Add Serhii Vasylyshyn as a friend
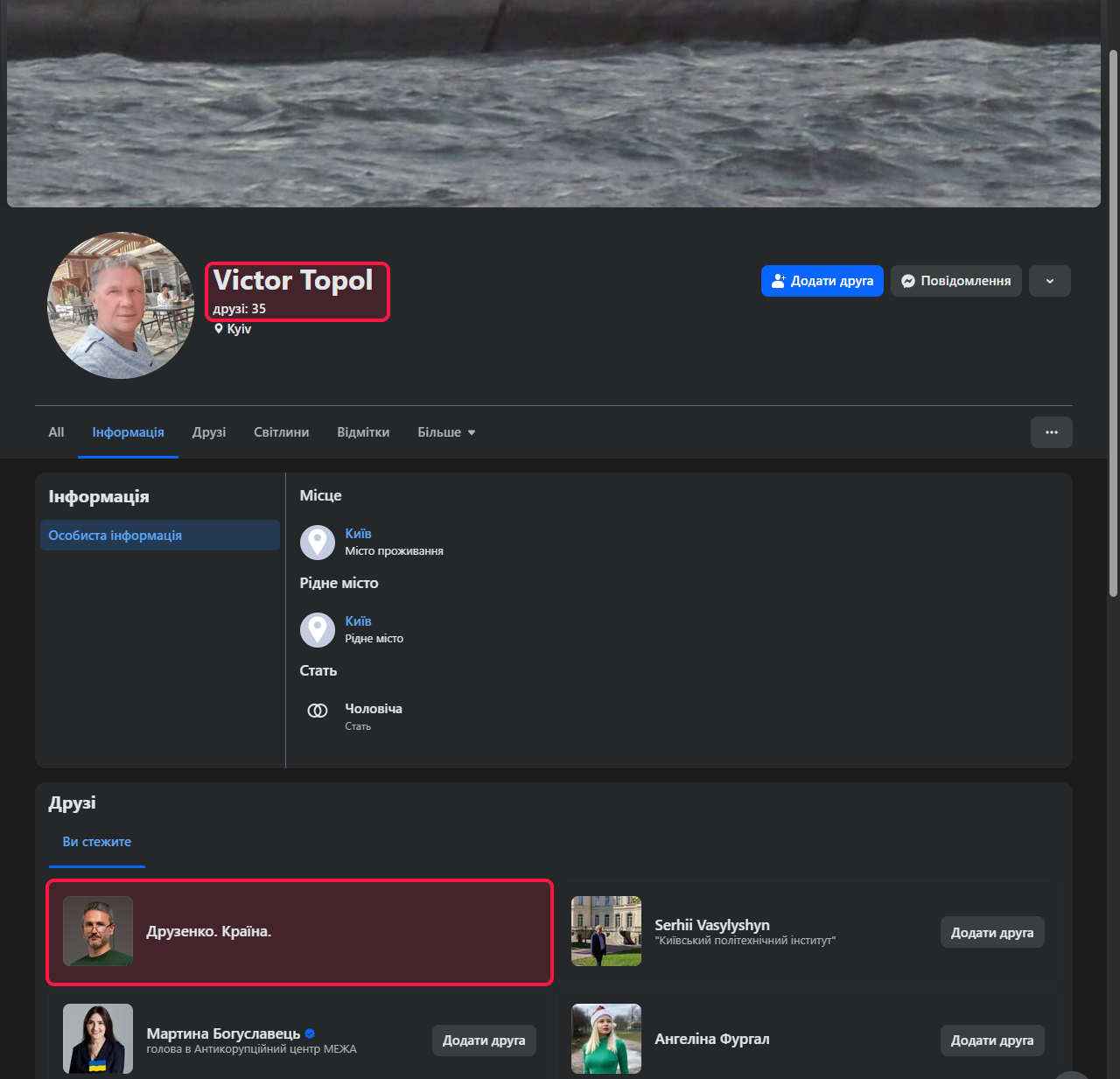This screenshot has height=1079, width=1120. coord(992,933)
